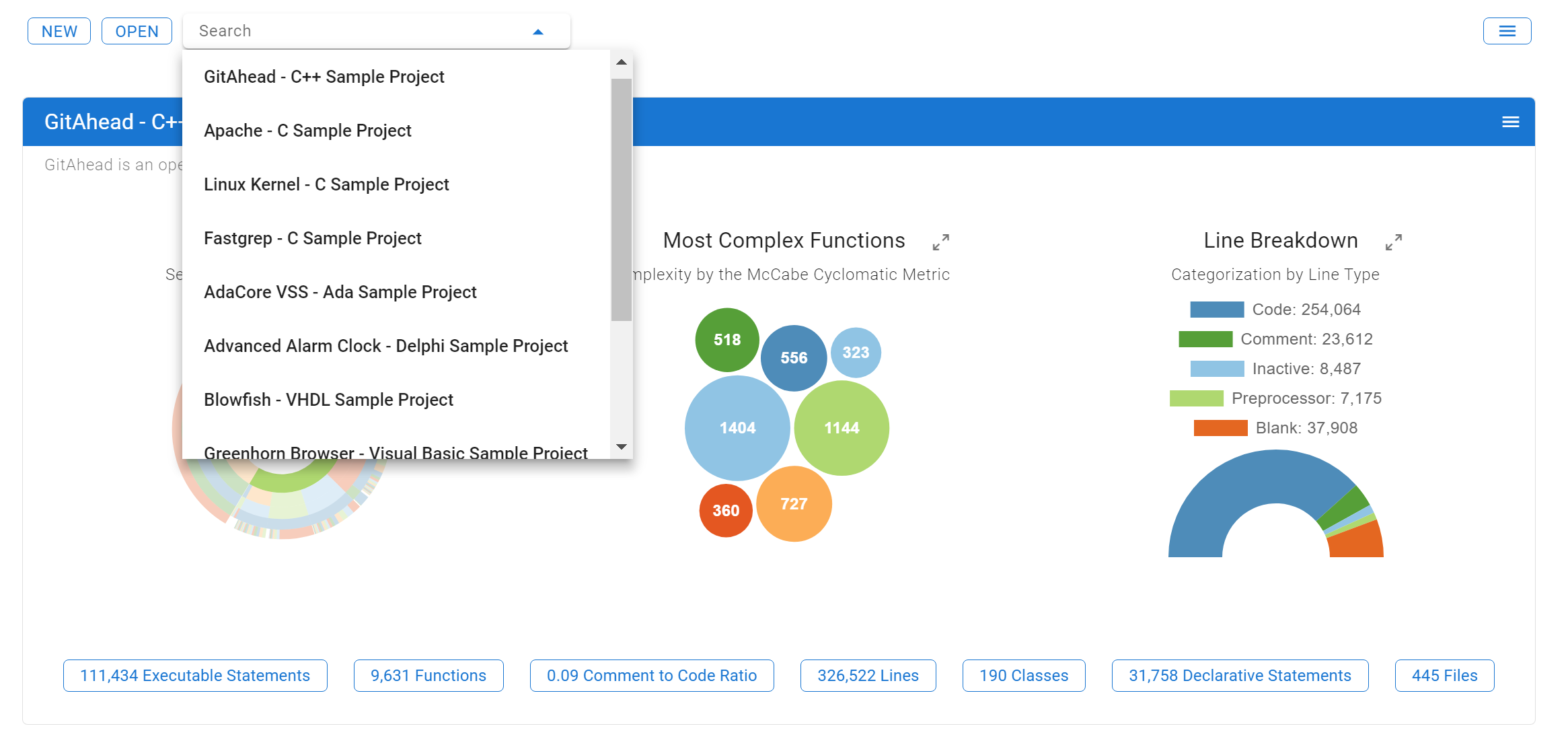Open the top-right hamburger menu button
Screen dimensions: 1568x749
tap(1507, 31)
